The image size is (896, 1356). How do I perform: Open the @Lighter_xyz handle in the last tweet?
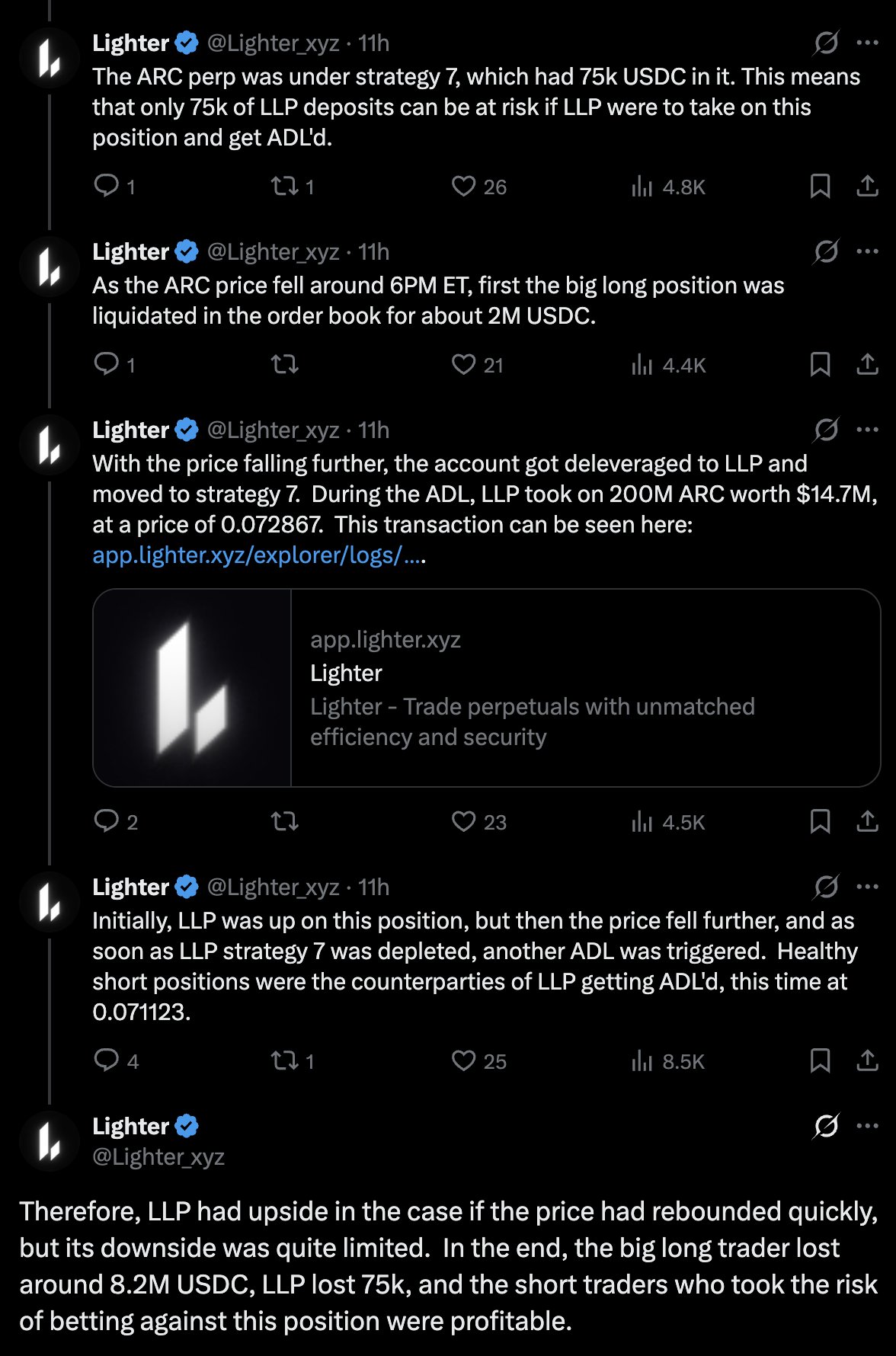coord(158,1157)
